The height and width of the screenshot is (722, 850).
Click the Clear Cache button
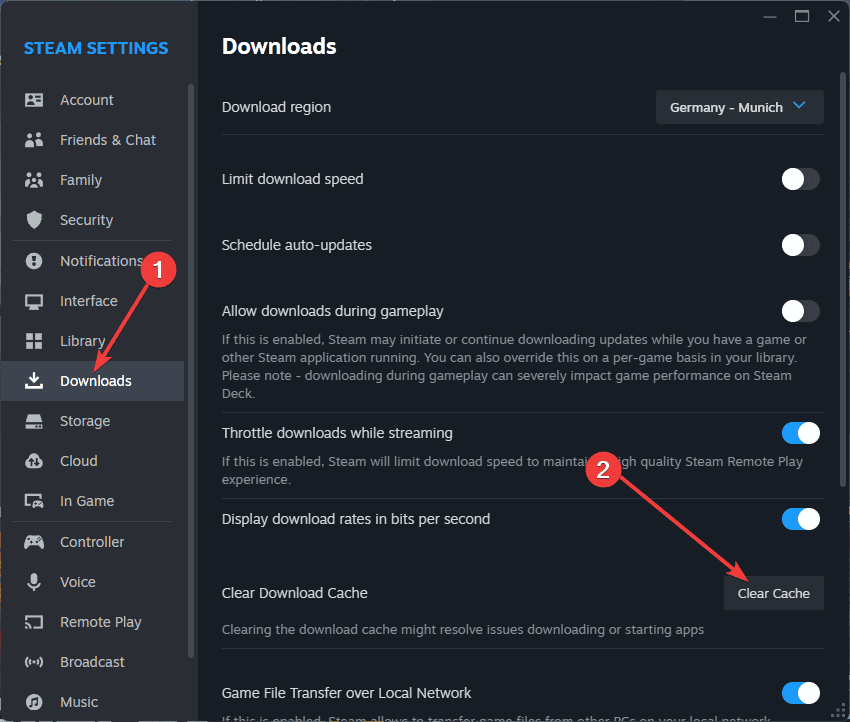pyautogui.click(x=774, y=594)
